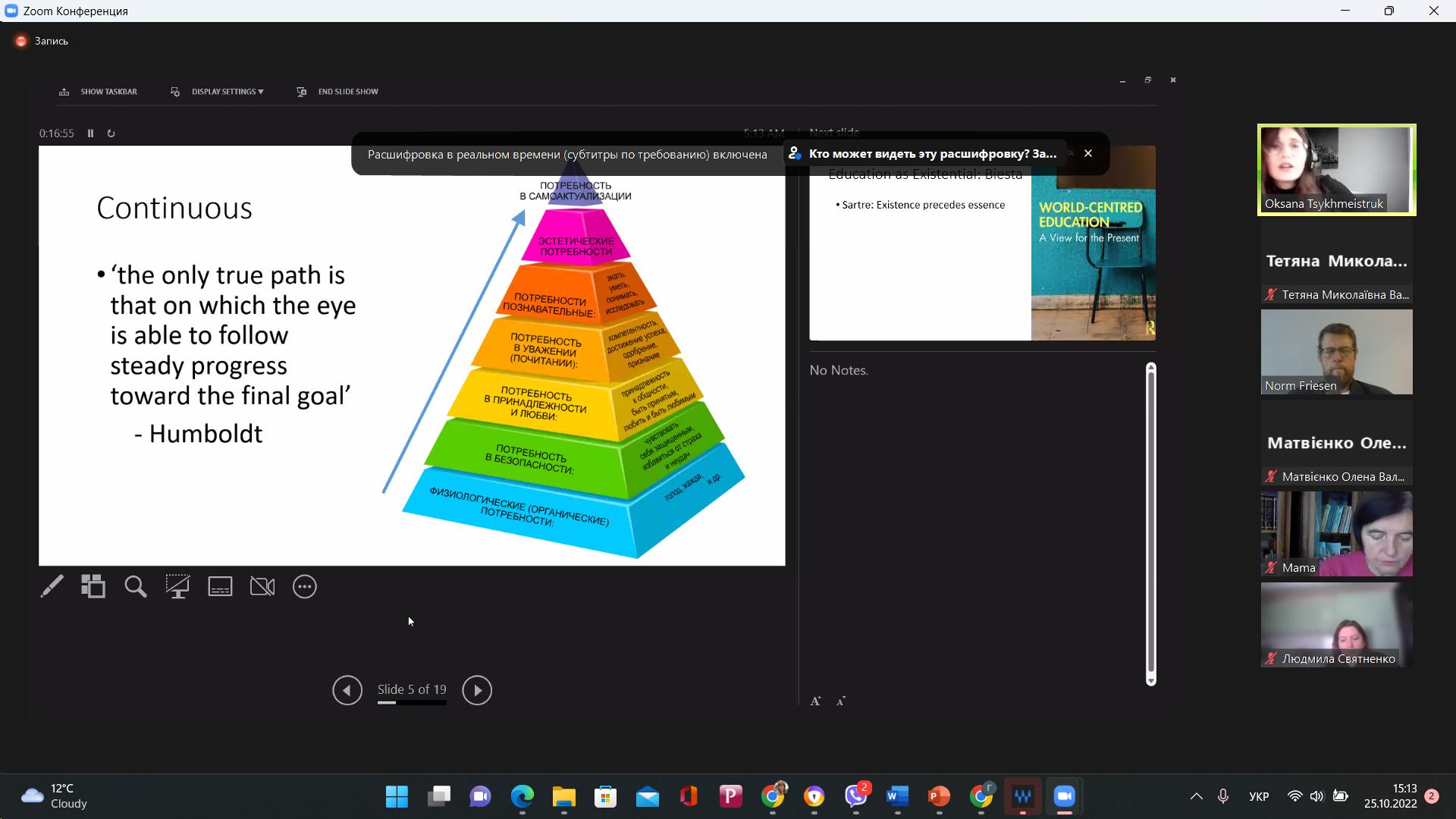Expand the Display Settings dropdown

227,92
